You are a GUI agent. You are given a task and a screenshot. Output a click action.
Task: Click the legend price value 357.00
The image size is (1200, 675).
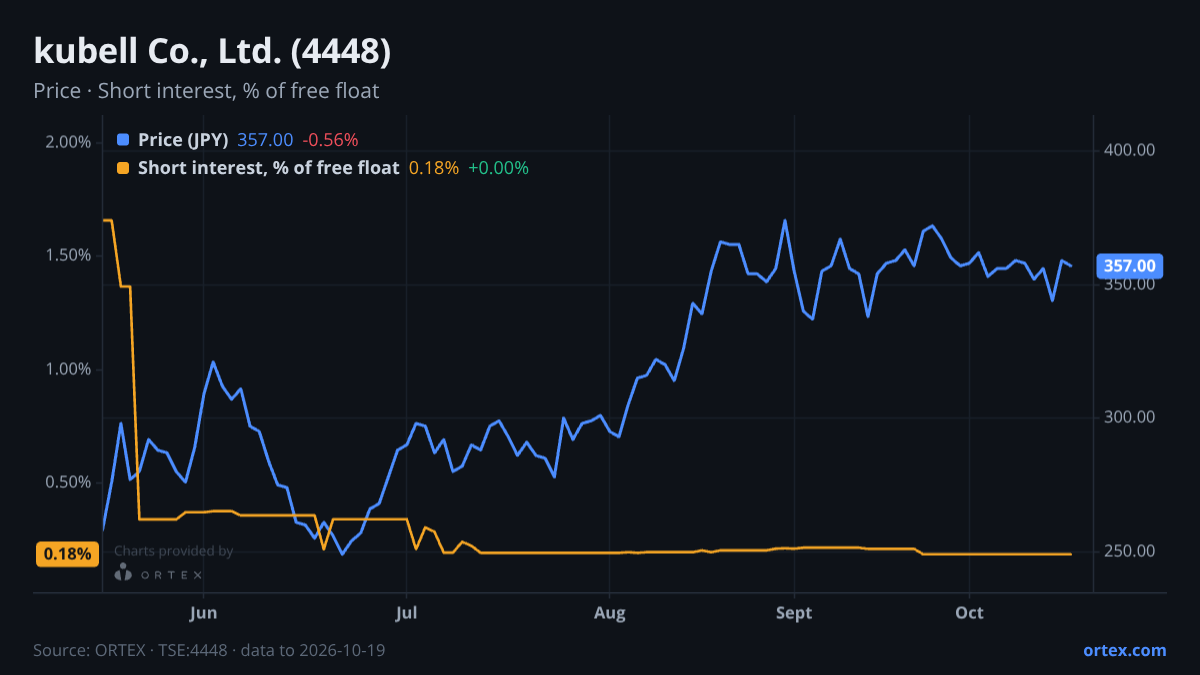click(265, 140)
